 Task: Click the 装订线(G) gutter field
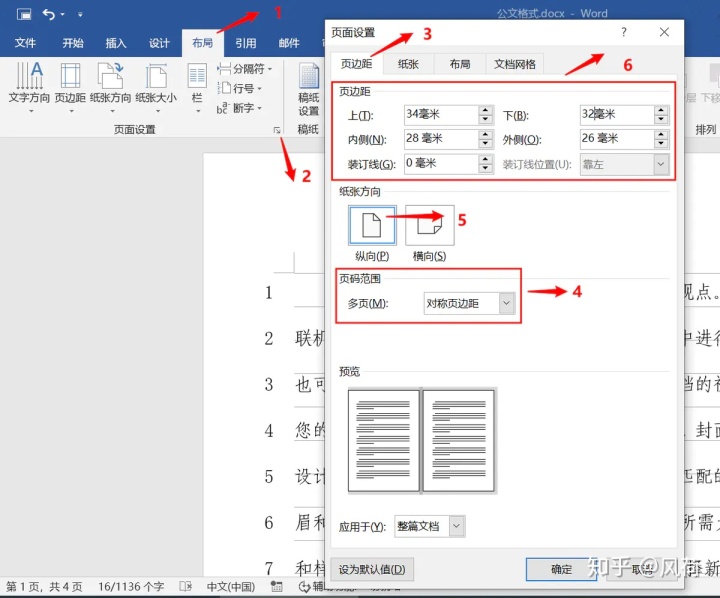[441, 164]
